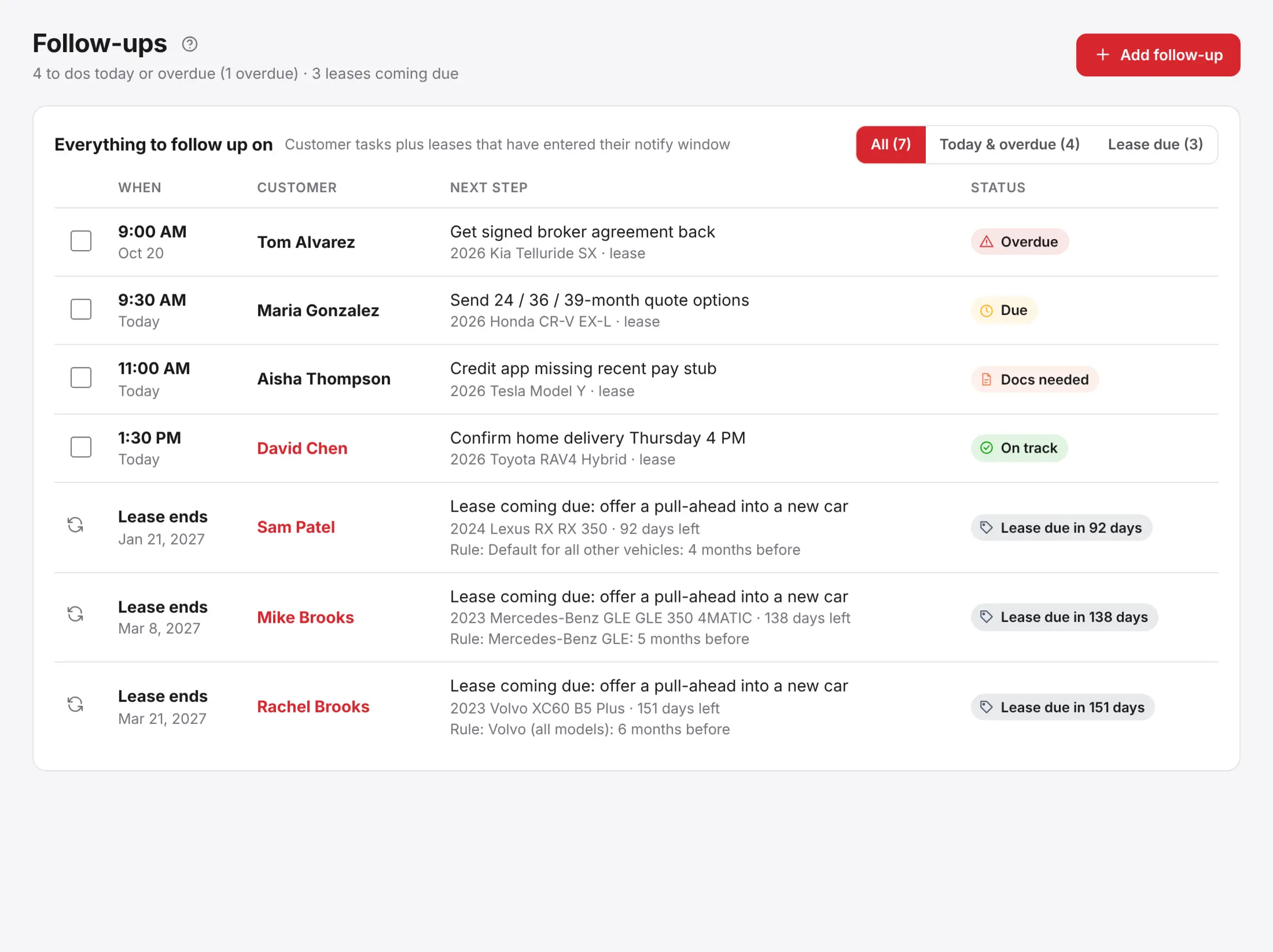Click Aisha Thompson customer name
The width and height of the screenshot is (1273, 952).
(324, 379)
